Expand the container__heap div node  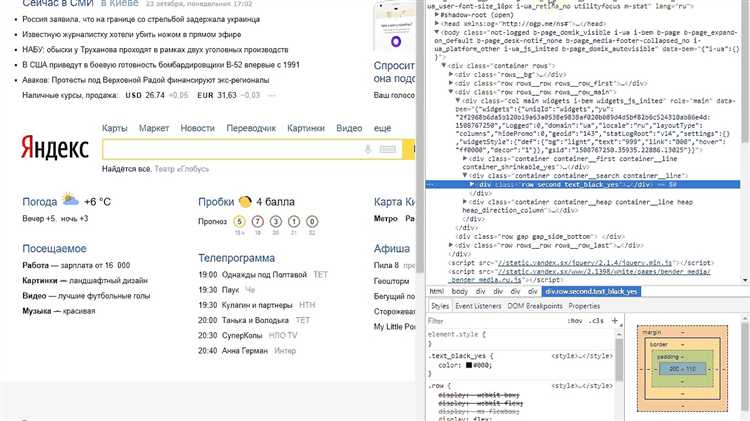click(x=464, y=202)
